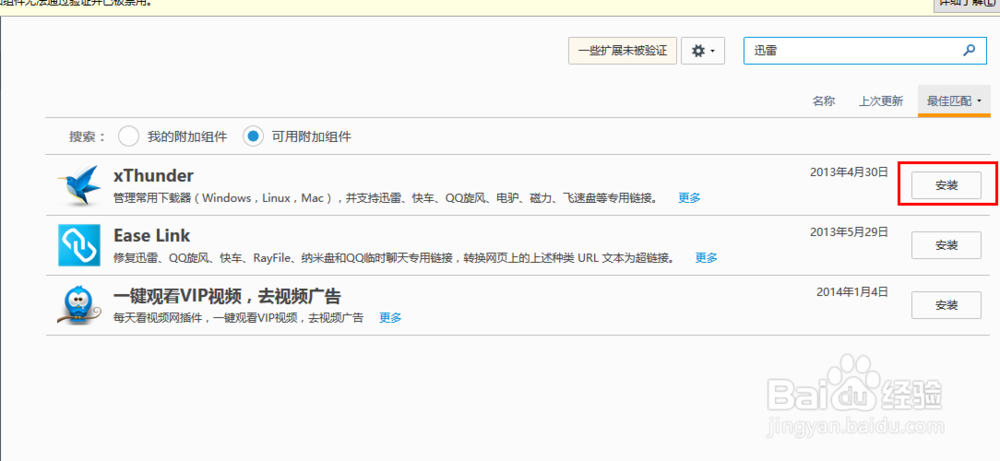Click the xThunder description text
Image resolution: width=1000 pixels, height=461 pixels.
385,198
